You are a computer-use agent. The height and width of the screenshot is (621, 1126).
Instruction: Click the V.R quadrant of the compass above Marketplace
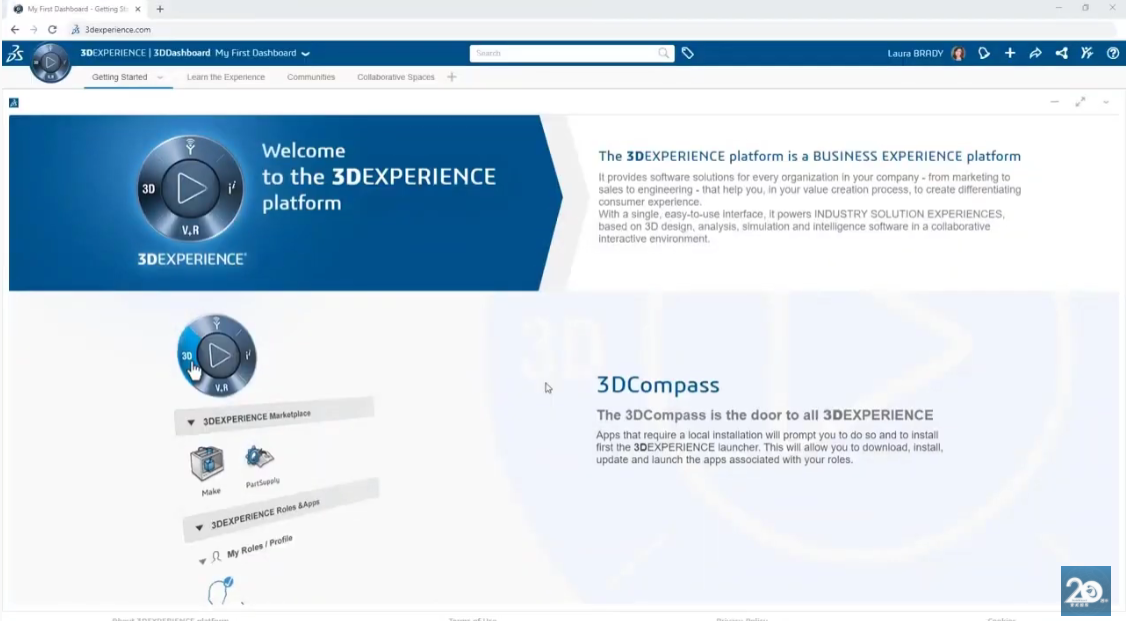pos(221,388)
